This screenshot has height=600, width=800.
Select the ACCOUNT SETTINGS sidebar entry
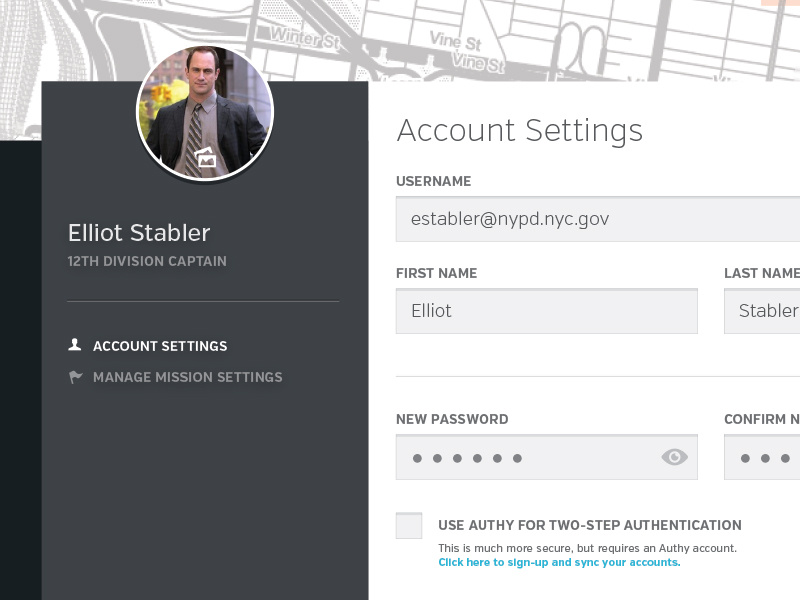(x=160, y=345)
